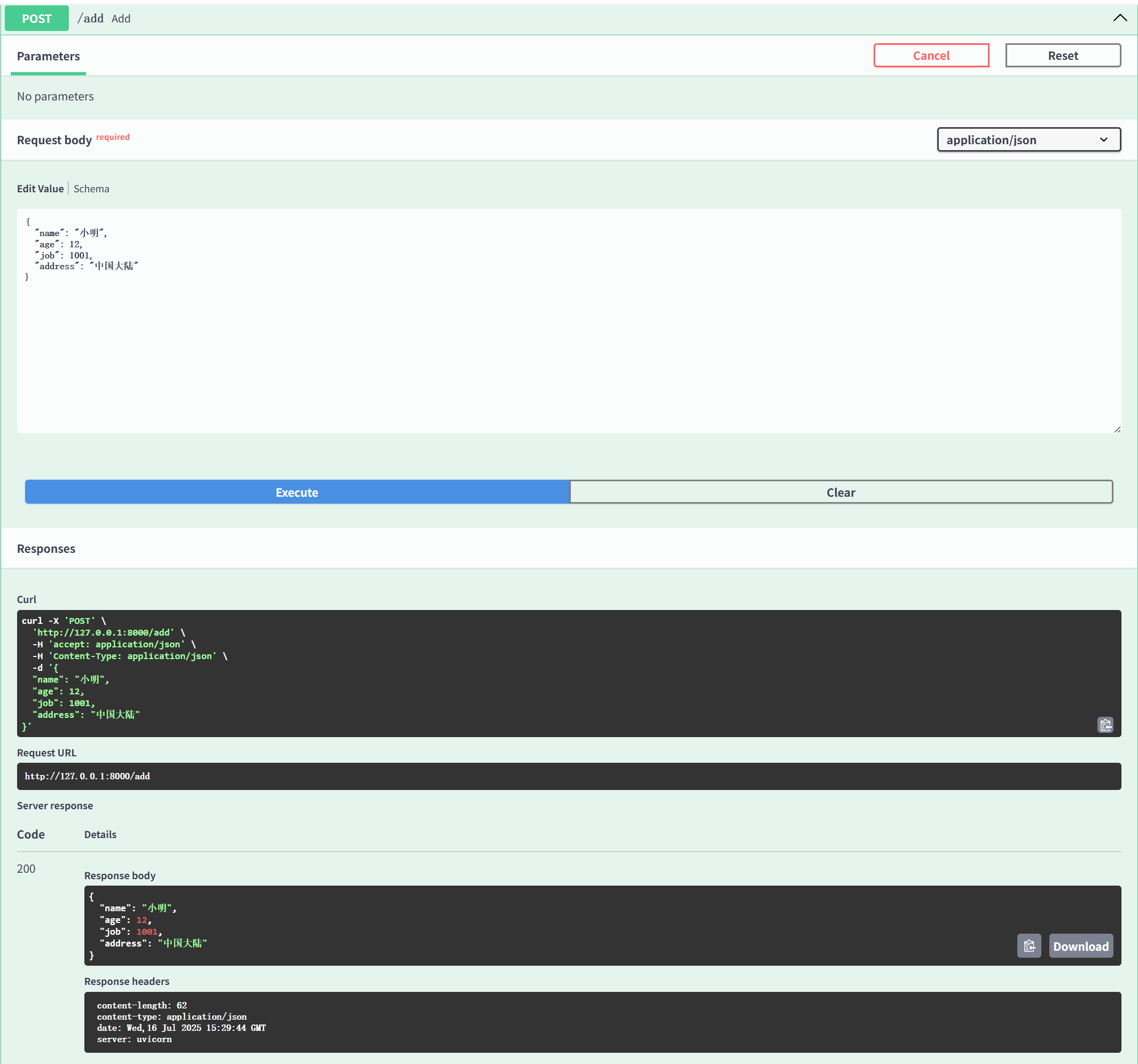Copy the response body JSON
Viewport: 1138px width, 1064px height.
(1029, 945)
